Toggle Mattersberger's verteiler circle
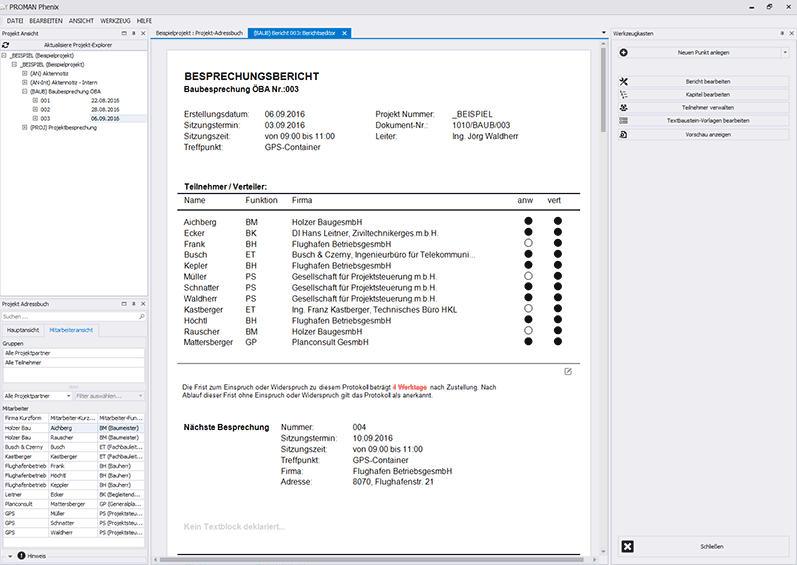This screenshot has width=797, height=565. click(558, 341)
